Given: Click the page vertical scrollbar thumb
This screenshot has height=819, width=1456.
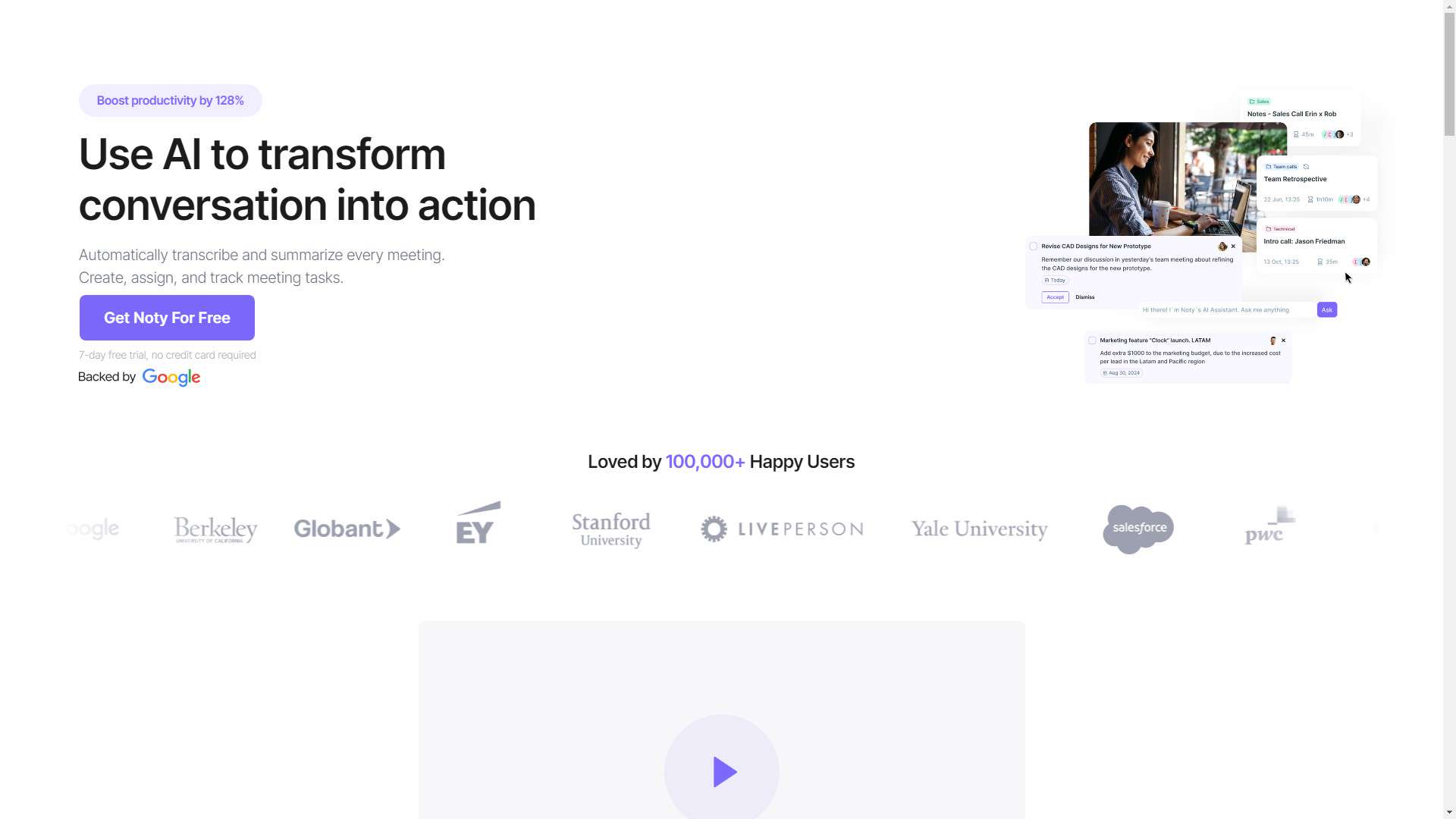Looking at the screenshot, I should 1450,74.
